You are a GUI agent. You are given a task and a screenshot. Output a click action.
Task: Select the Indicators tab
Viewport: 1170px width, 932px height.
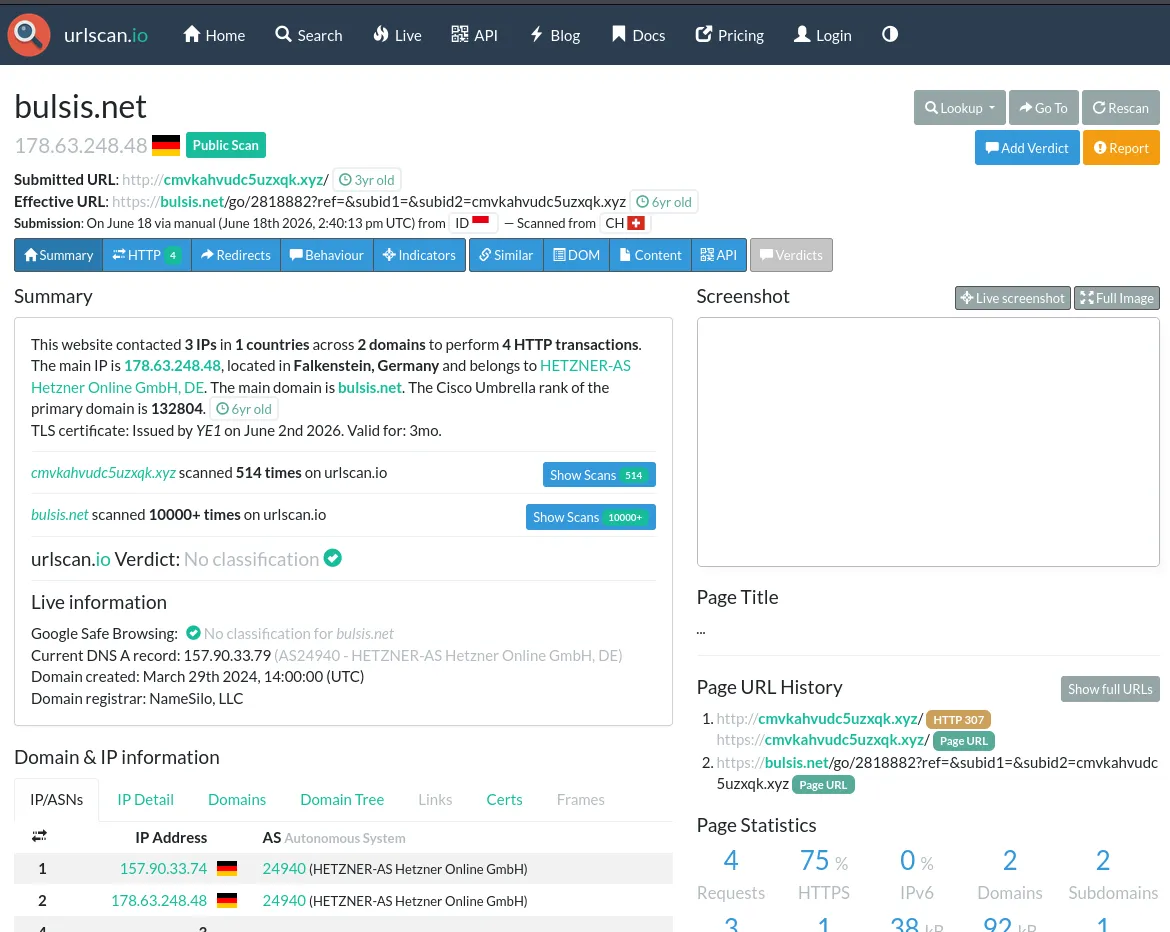(419, 255)
